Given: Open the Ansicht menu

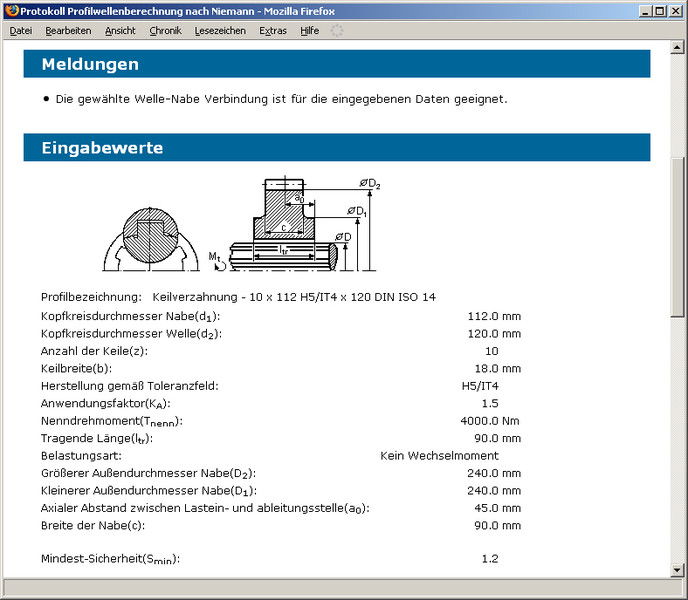Looking at the screenshot, I should coord(120,31).
